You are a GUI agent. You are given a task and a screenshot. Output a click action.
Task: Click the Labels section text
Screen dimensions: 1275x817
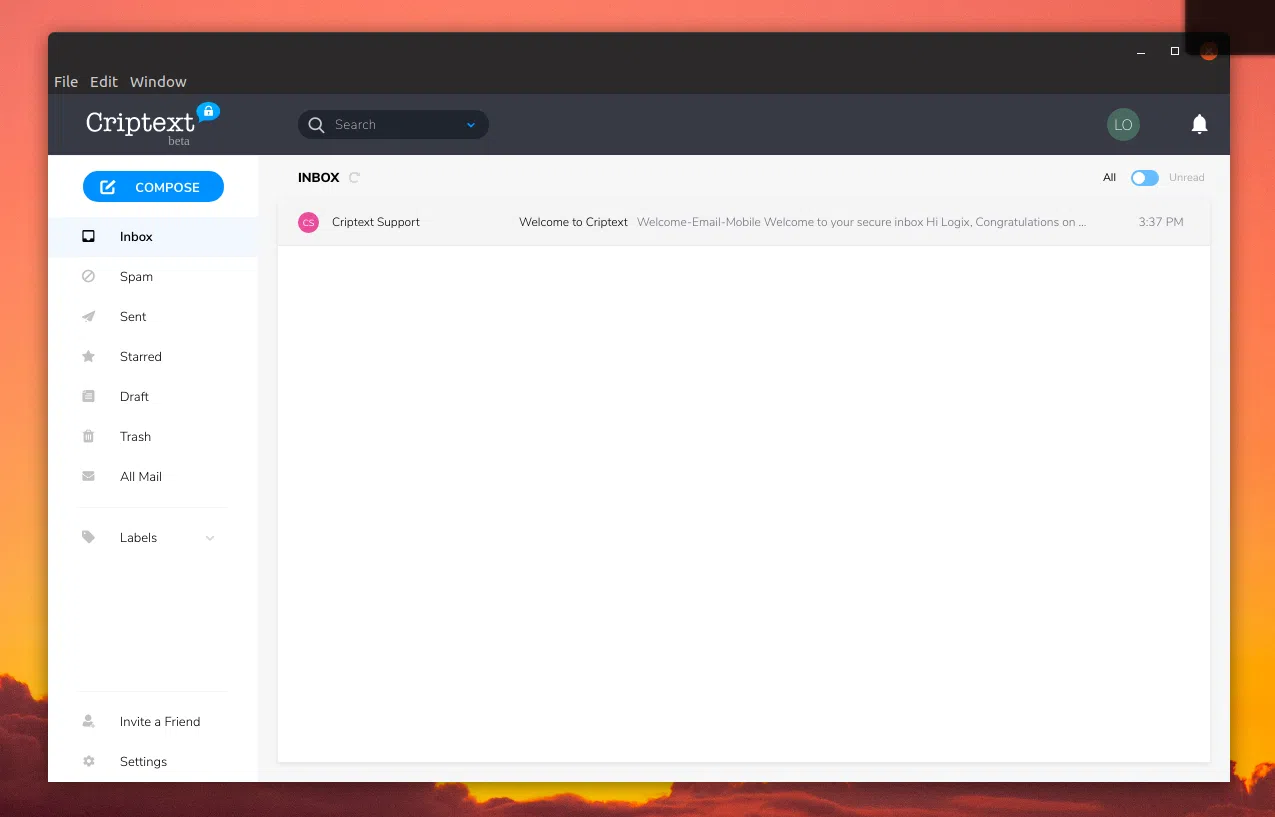[x=138, y=538]
